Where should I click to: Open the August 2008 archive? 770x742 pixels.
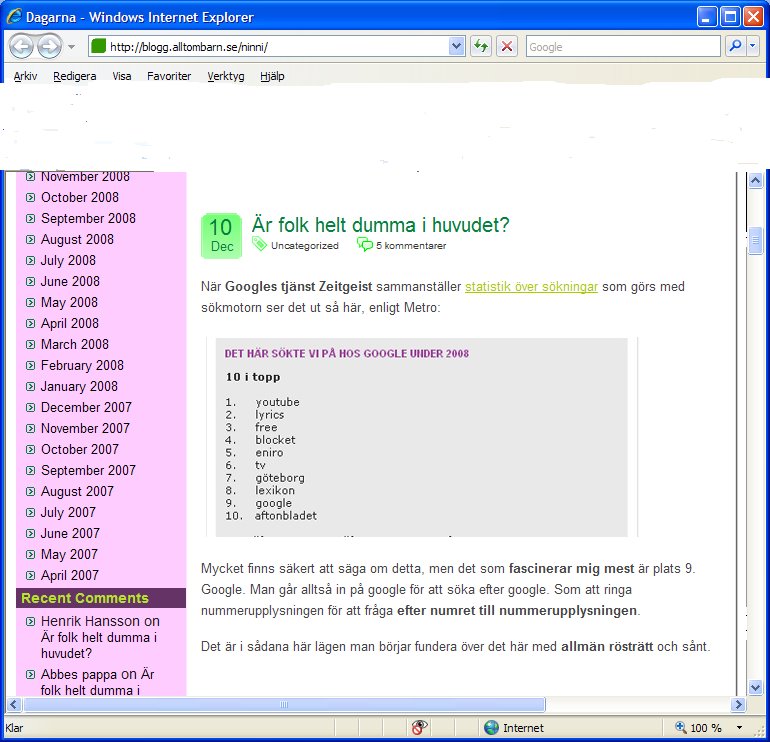click(77, 240)
